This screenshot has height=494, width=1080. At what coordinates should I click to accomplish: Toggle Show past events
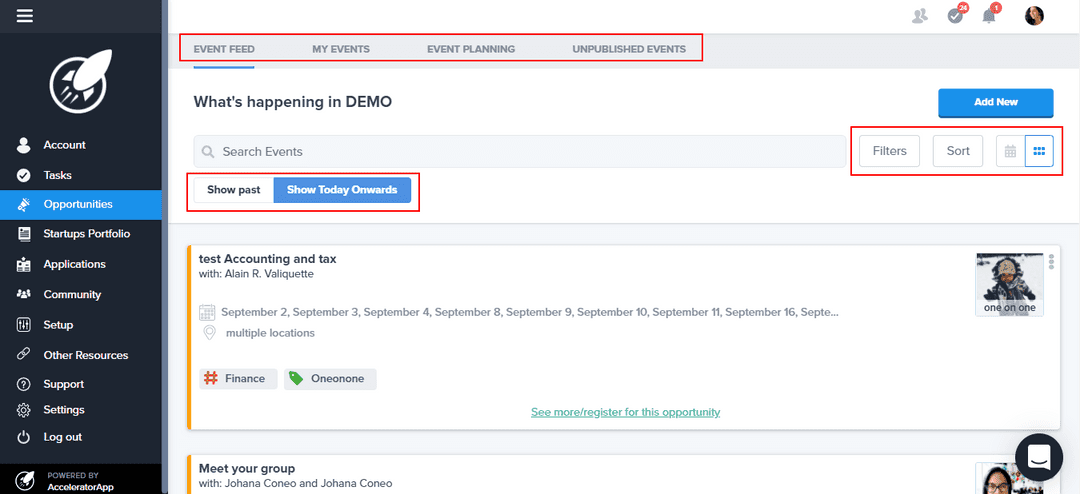pos(234,190)
